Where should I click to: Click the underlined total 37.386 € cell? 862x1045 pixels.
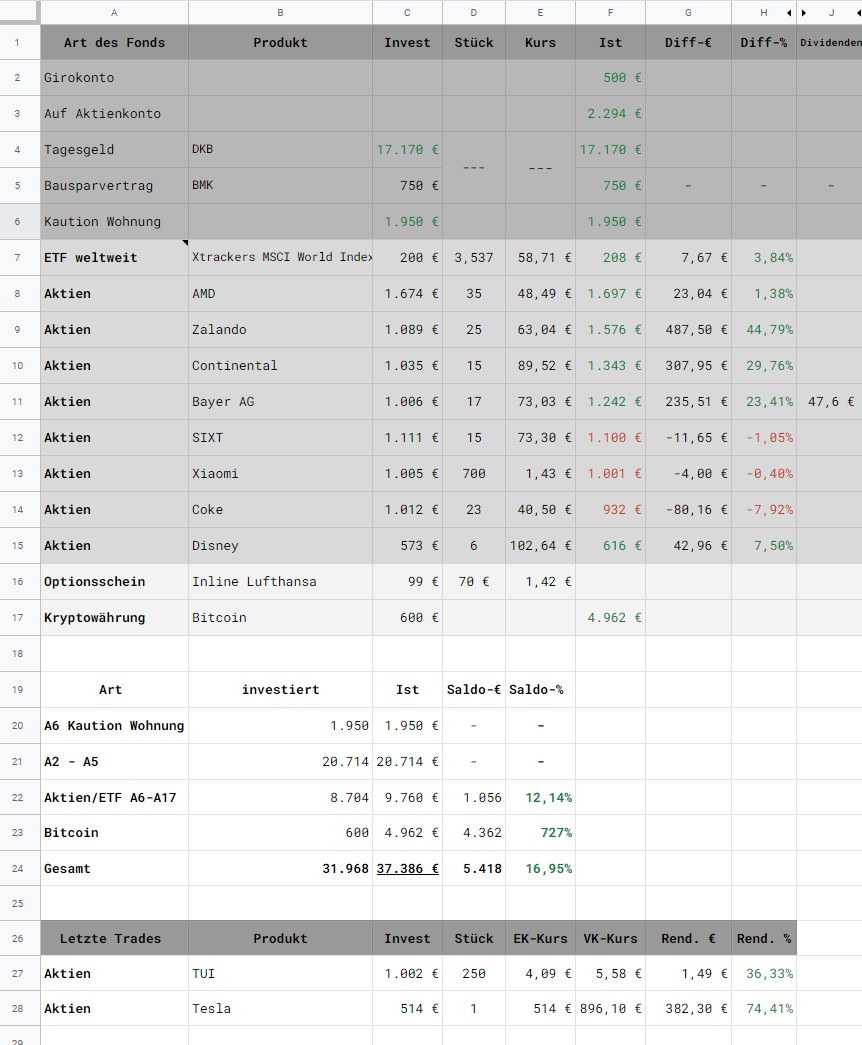click(x=407, y=868)
